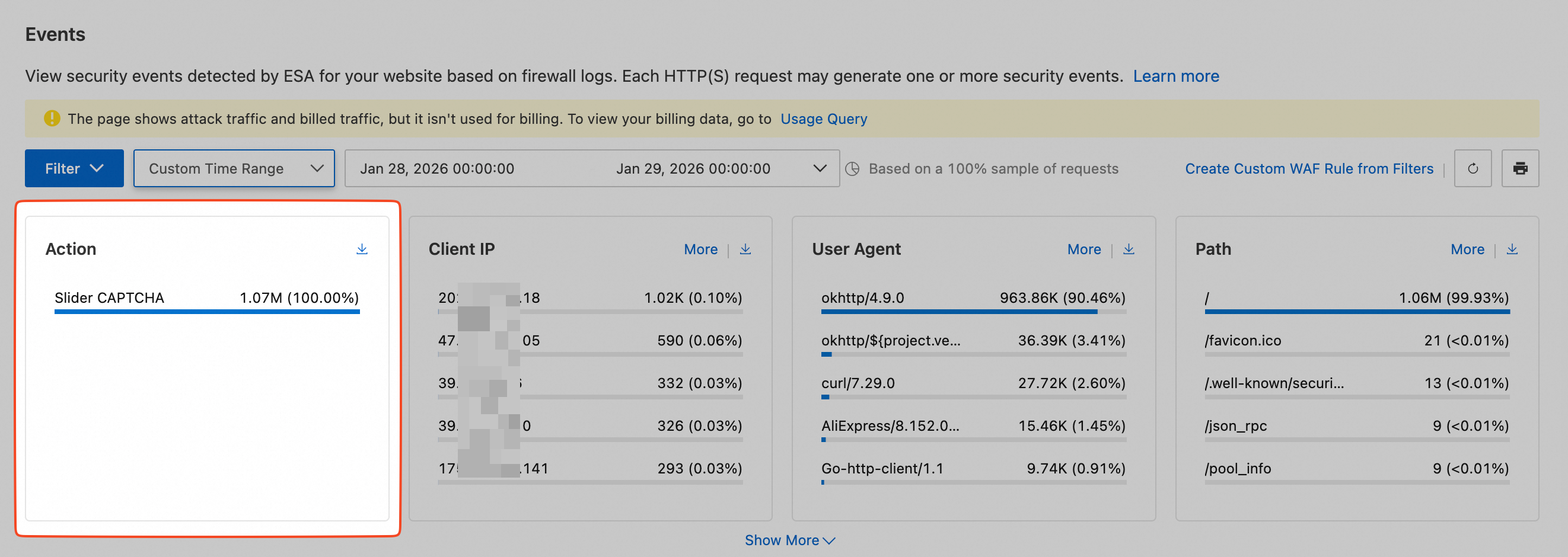Open the Learn more link
The width and height of the screenshot is (1568, 557).
click(1176, 76)
